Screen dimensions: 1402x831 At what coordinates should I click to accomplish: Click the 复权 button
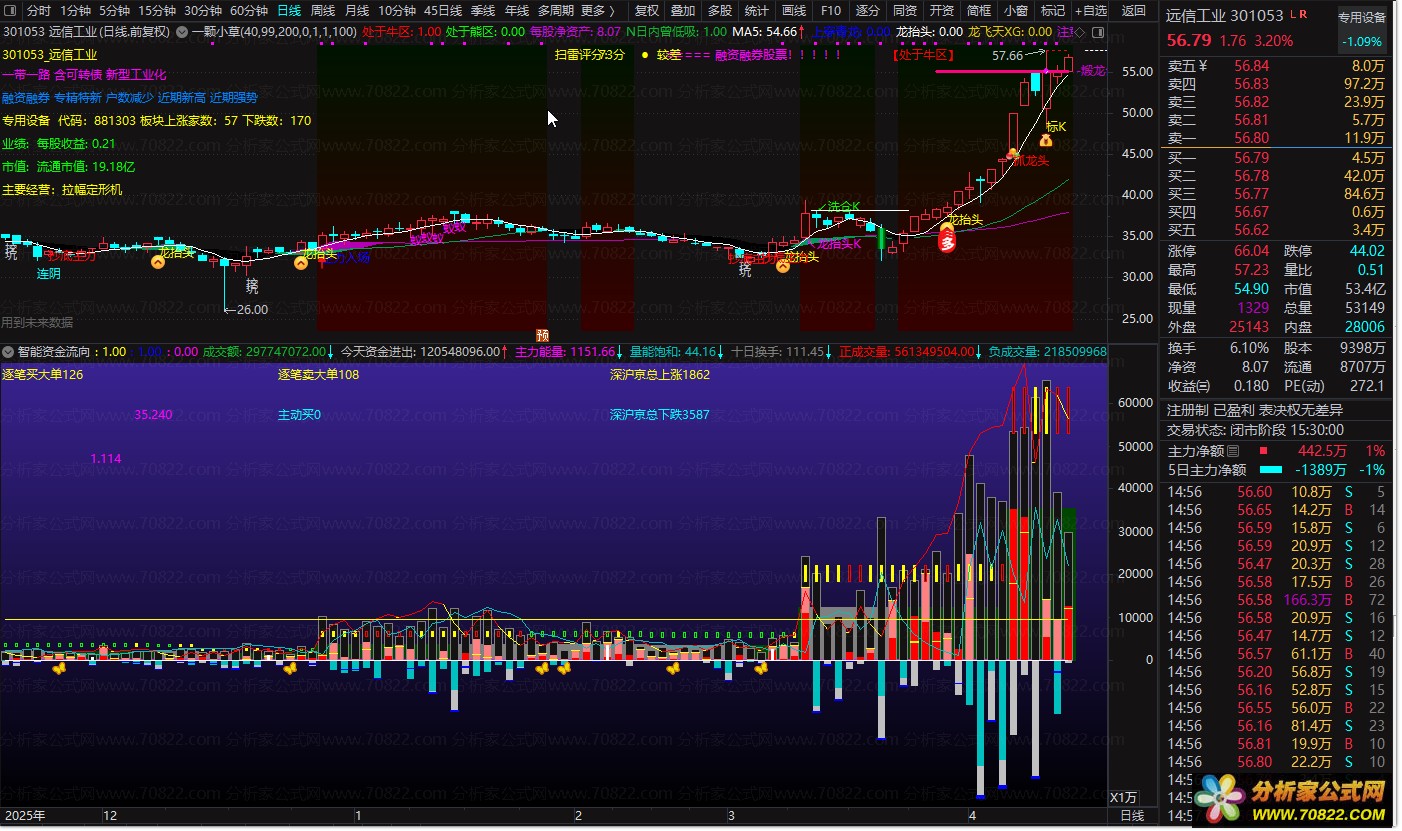[x=647, y=11]
